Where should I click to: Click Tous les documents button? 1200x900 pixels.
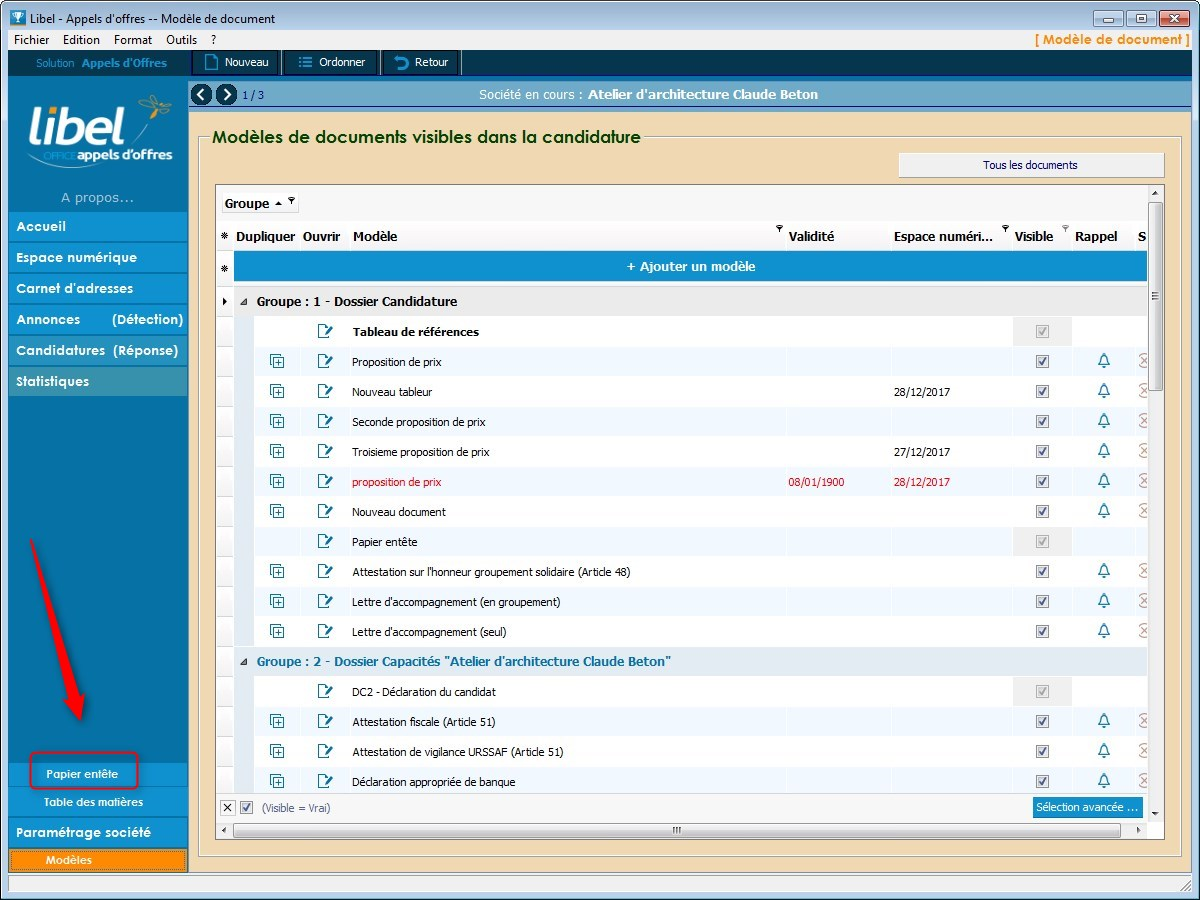(x=1031, y=165)
